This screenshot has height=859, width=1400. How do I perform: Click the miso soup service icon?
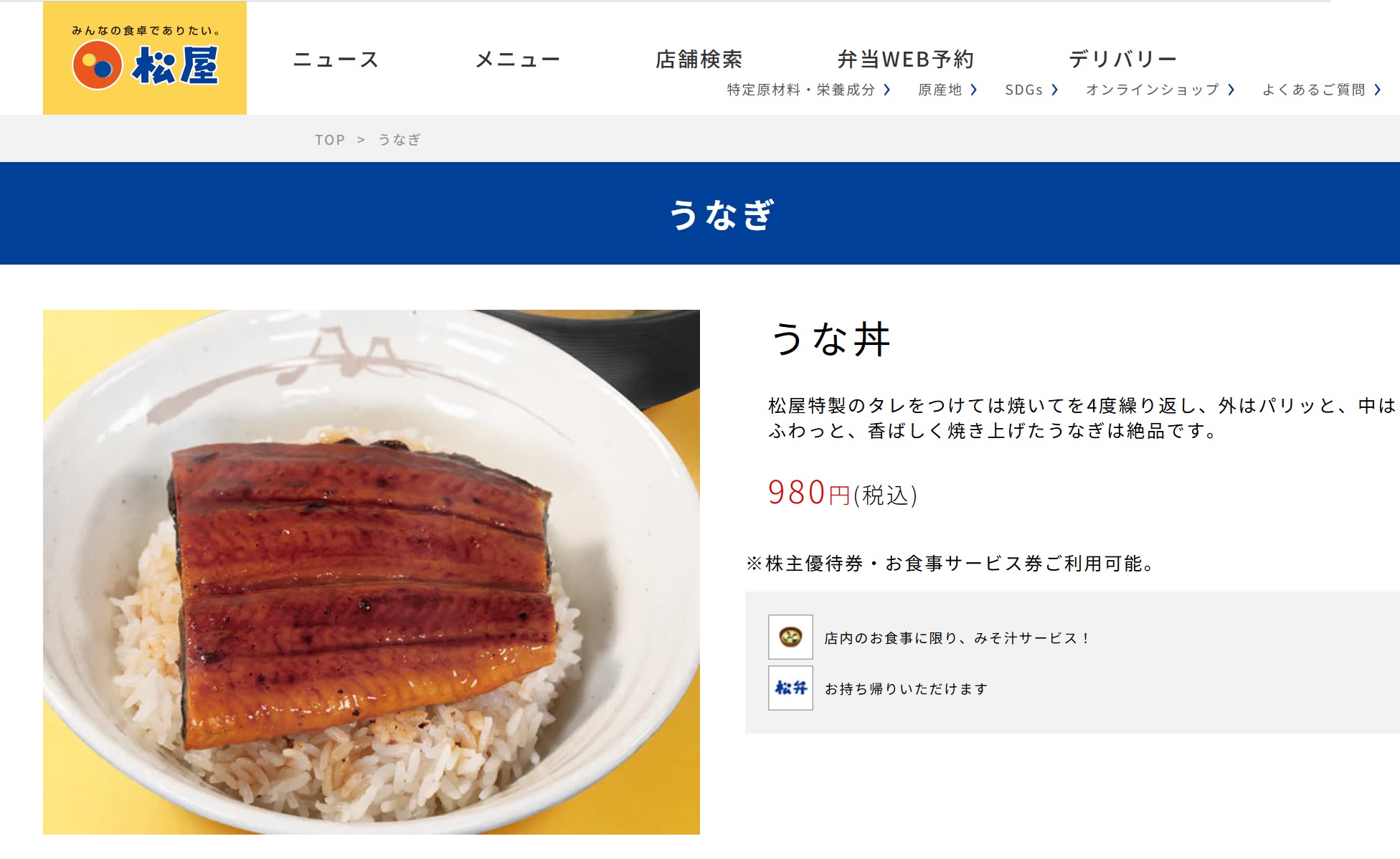[790, 637]
